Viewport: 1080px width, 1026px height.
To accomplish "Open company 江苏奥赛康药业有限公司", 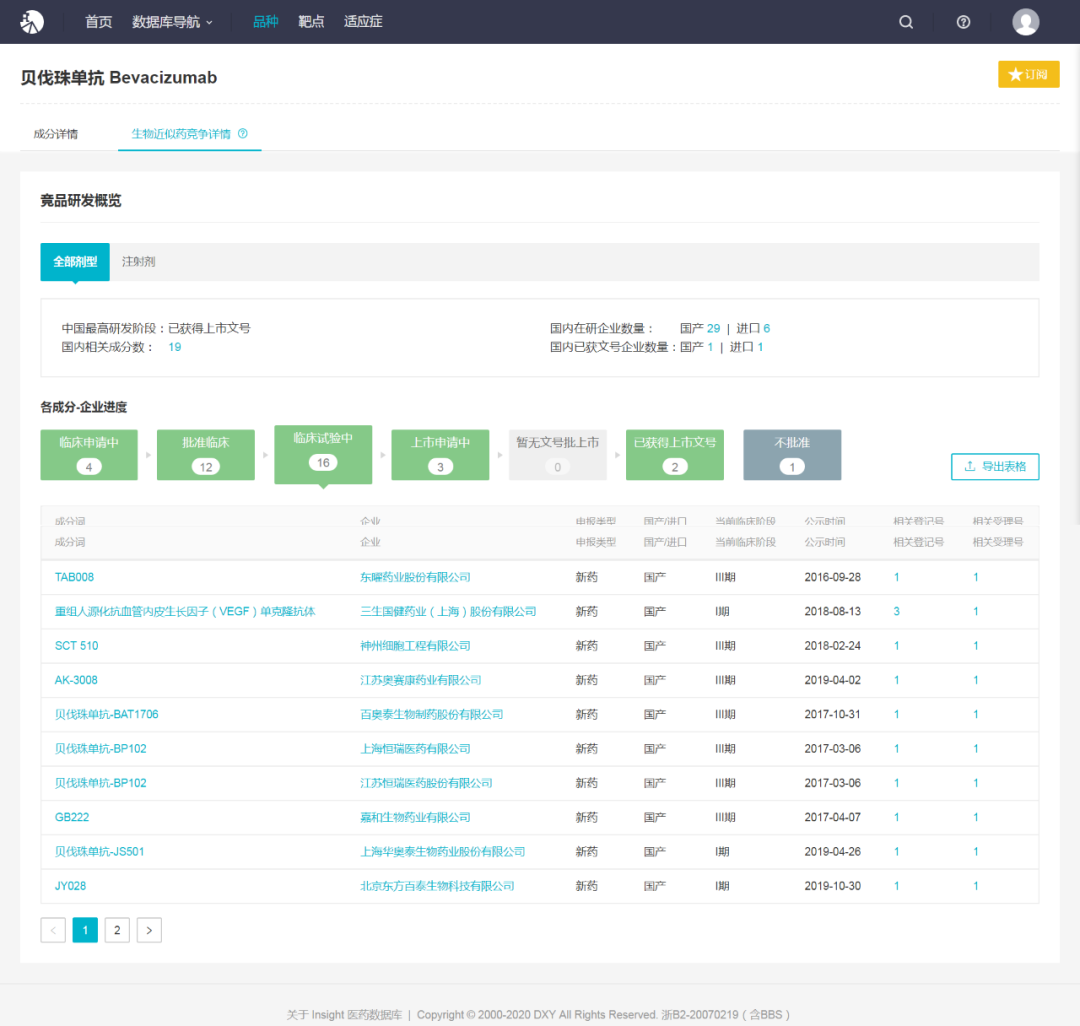I will click(421, 680).
